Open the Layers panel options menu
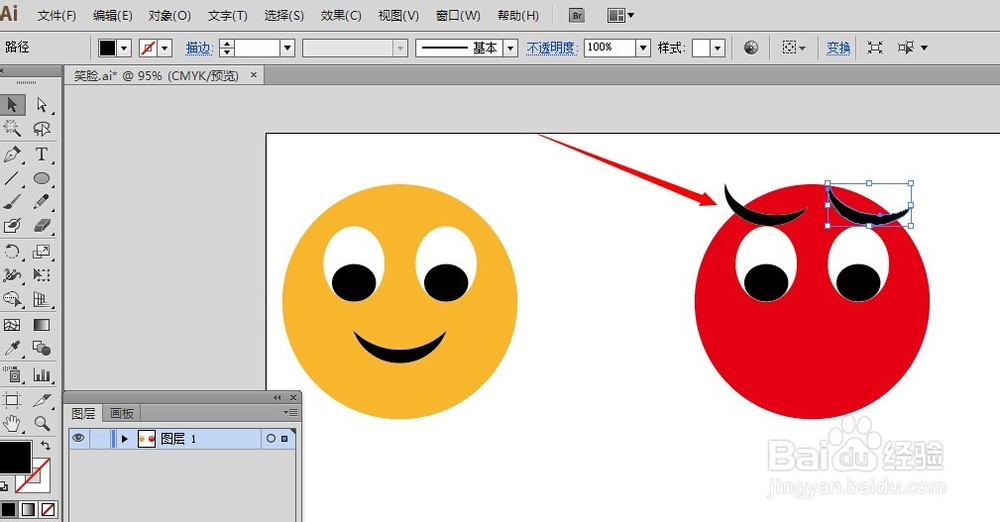Screen dimensions: 1000x522 290,413
